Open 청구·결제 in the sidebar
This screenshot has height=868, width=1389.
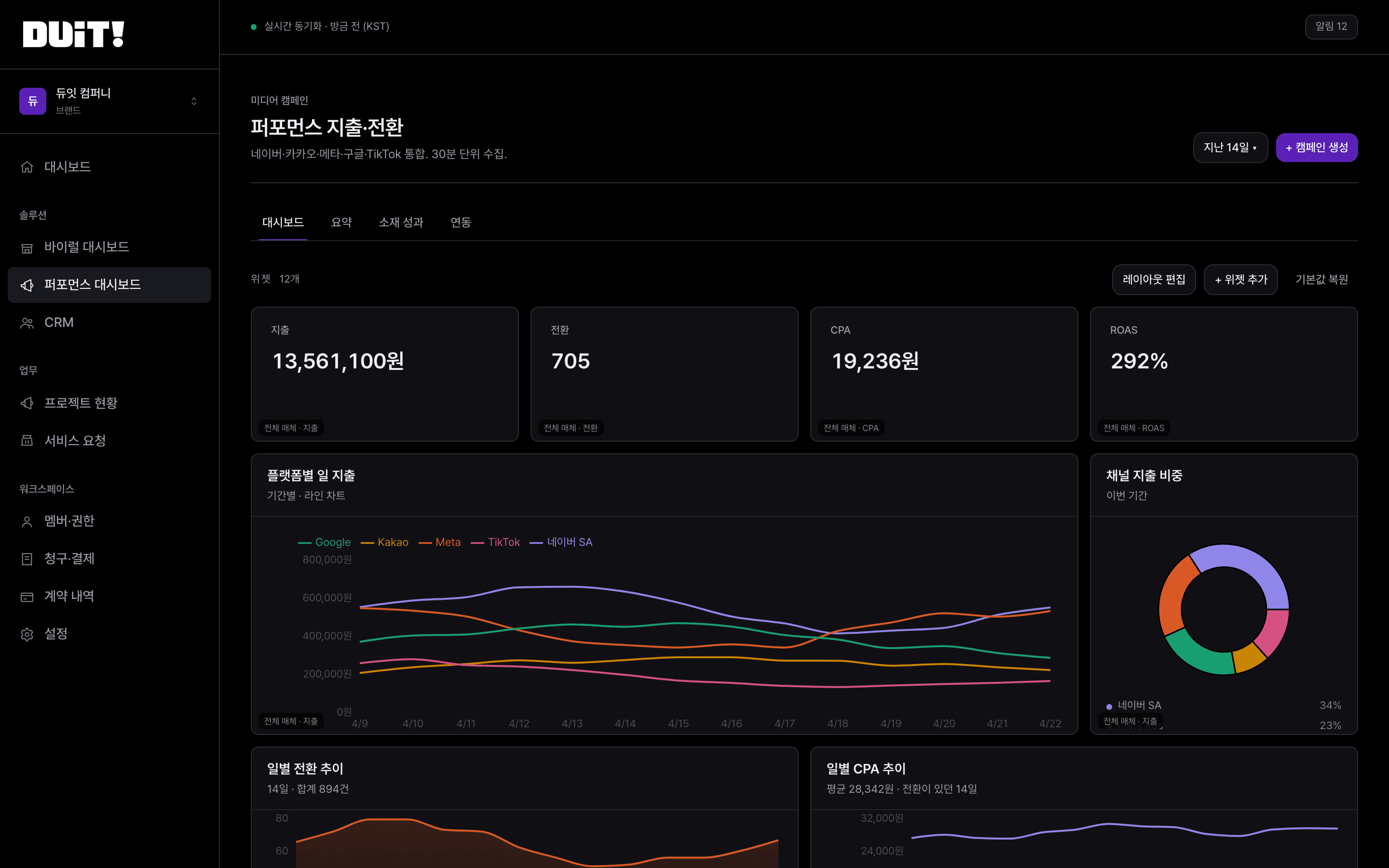[x=109, y=558]
